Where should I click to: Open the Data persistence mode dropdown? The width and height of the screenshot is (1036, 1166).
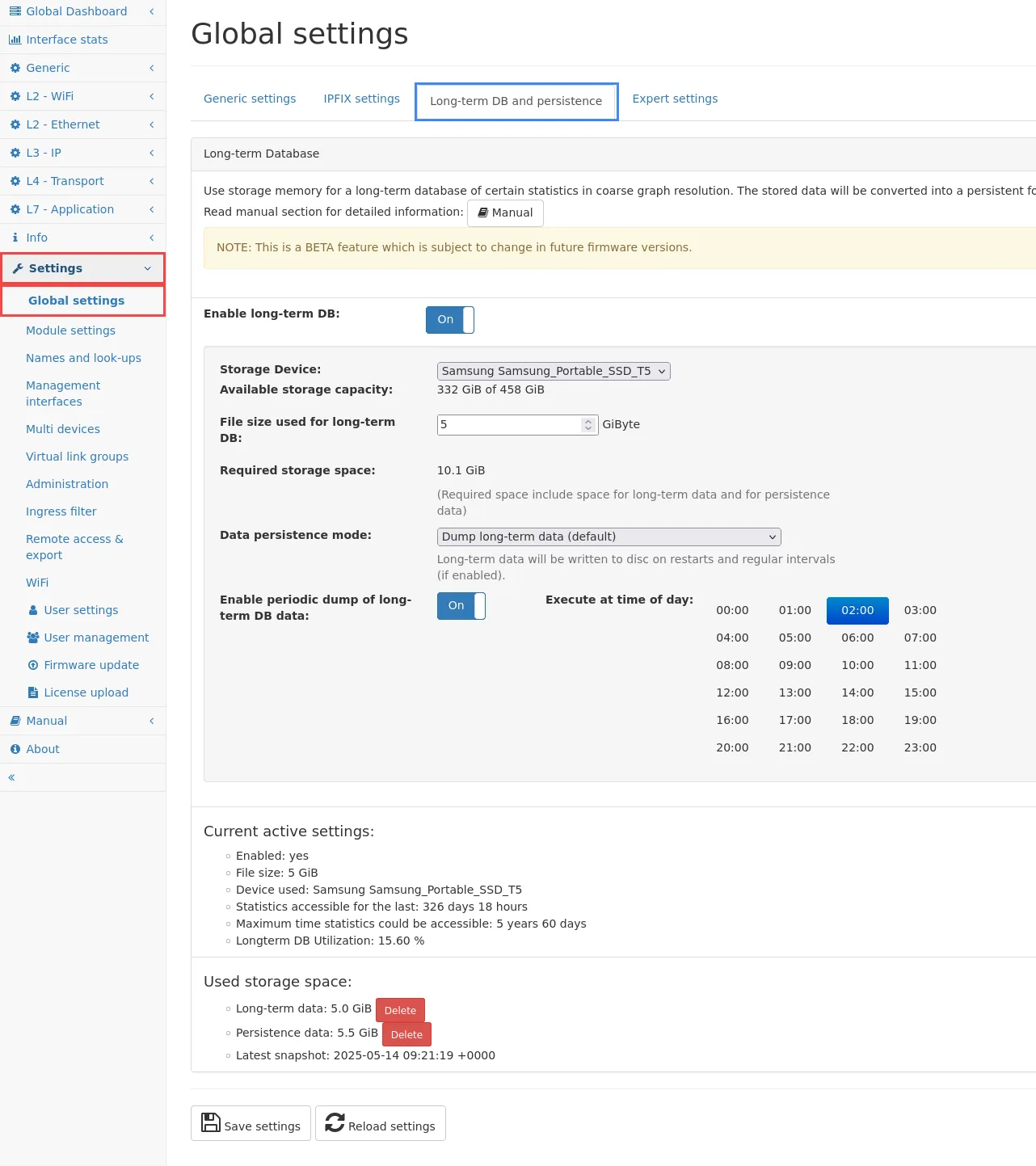[x=609, y=536]
